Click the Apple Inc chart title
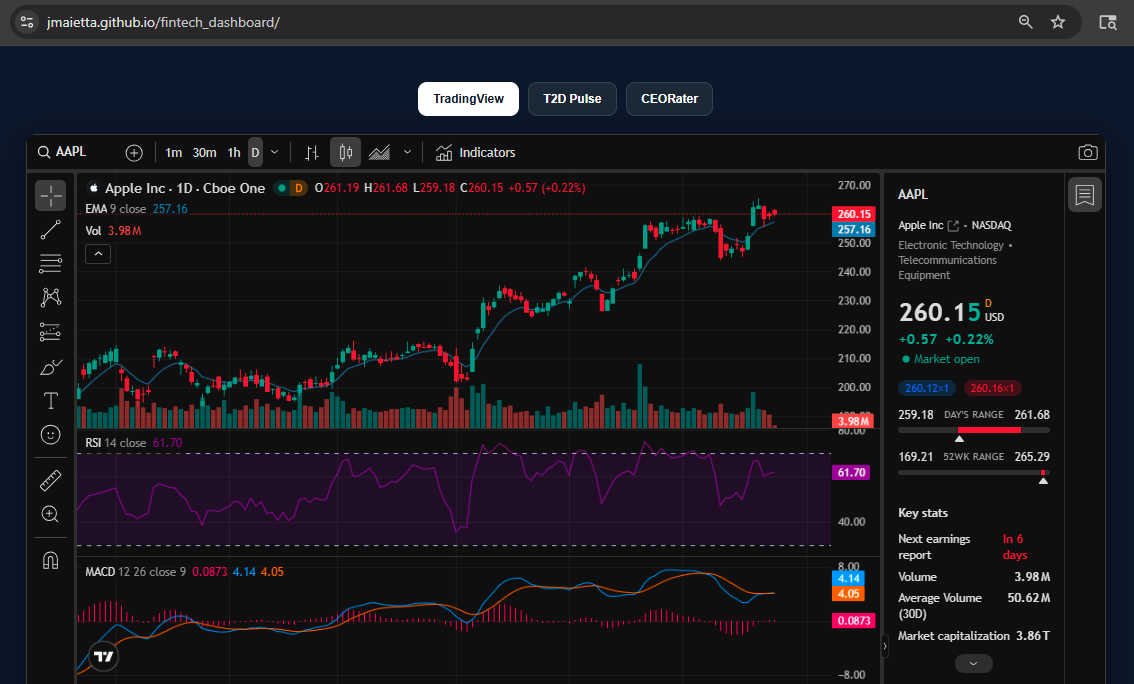Screen dimensions: 1134x684 (185, 188)
